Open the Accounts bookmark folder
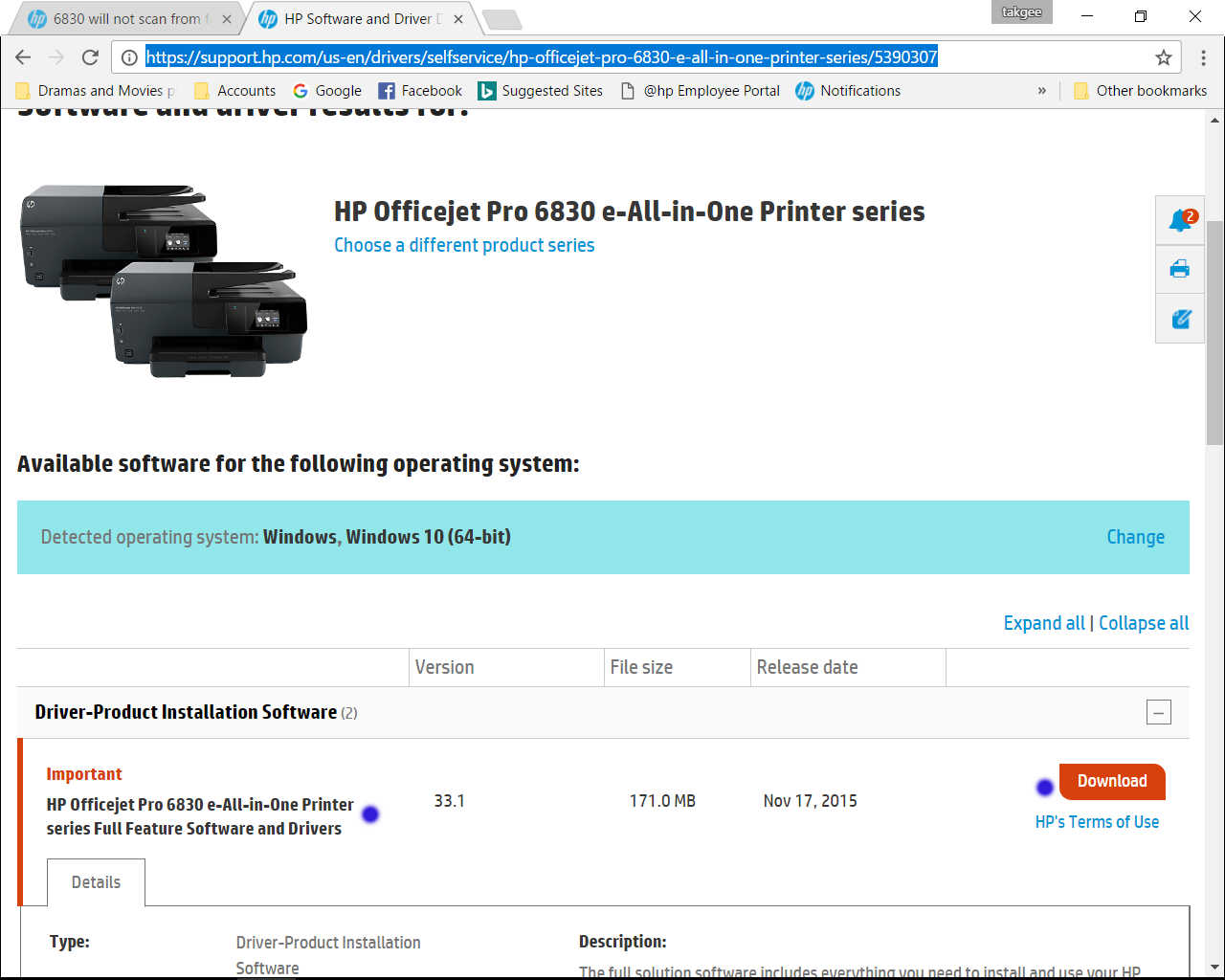Image resolution: width=1225 pixels, height=980 pixels. tap(235, 91)
